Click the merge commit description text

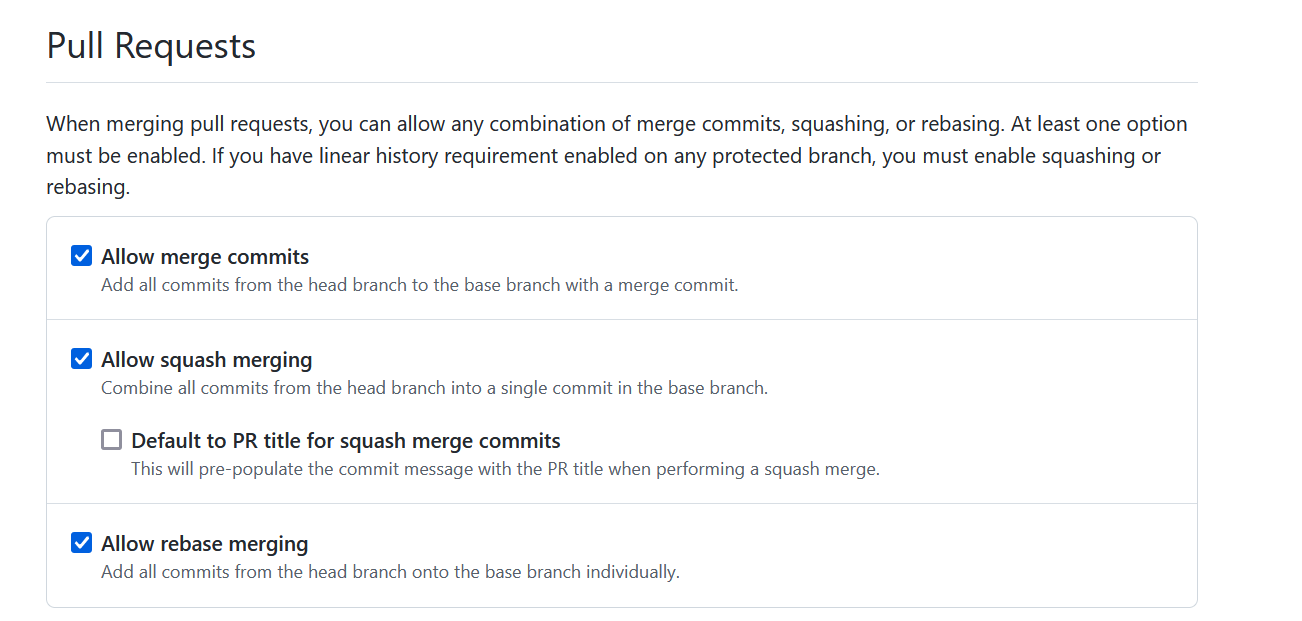click(x=420, y=284)
